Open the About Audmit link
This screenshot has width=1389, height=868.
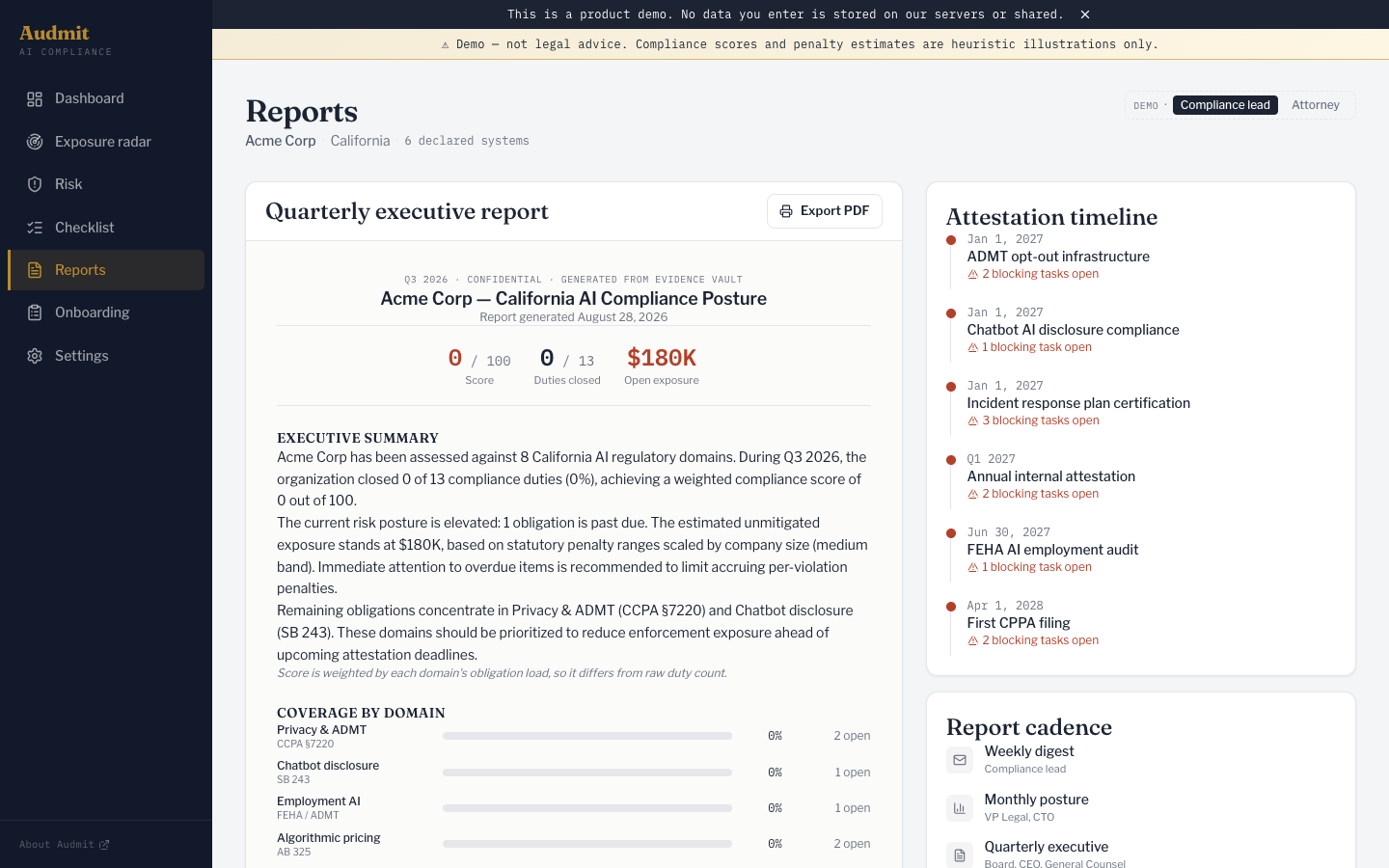[x=65, y=845]
